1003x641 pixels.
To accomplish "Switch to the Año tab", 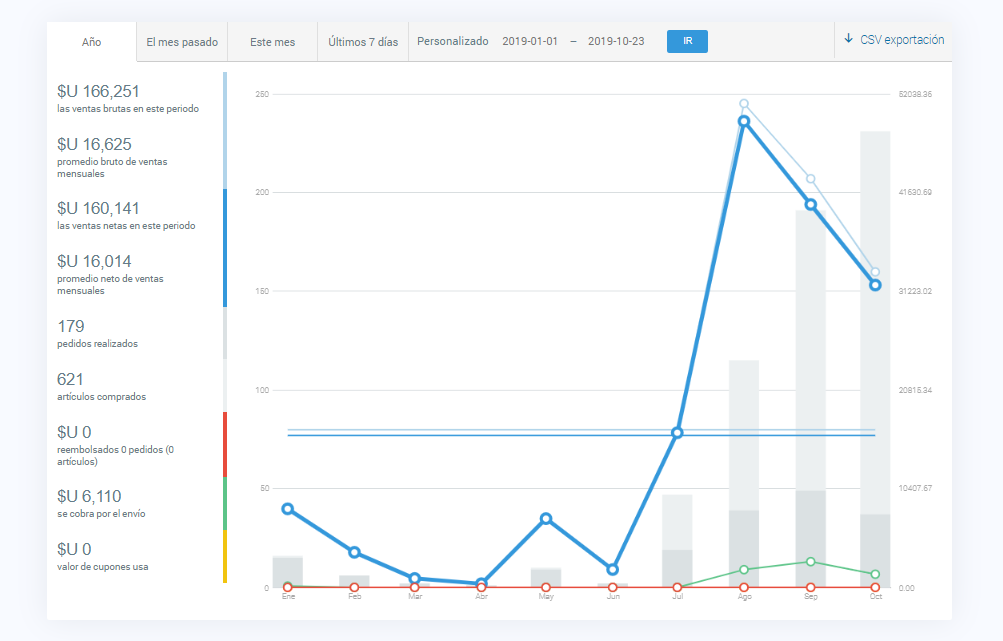I will click(x=91, y=42).
